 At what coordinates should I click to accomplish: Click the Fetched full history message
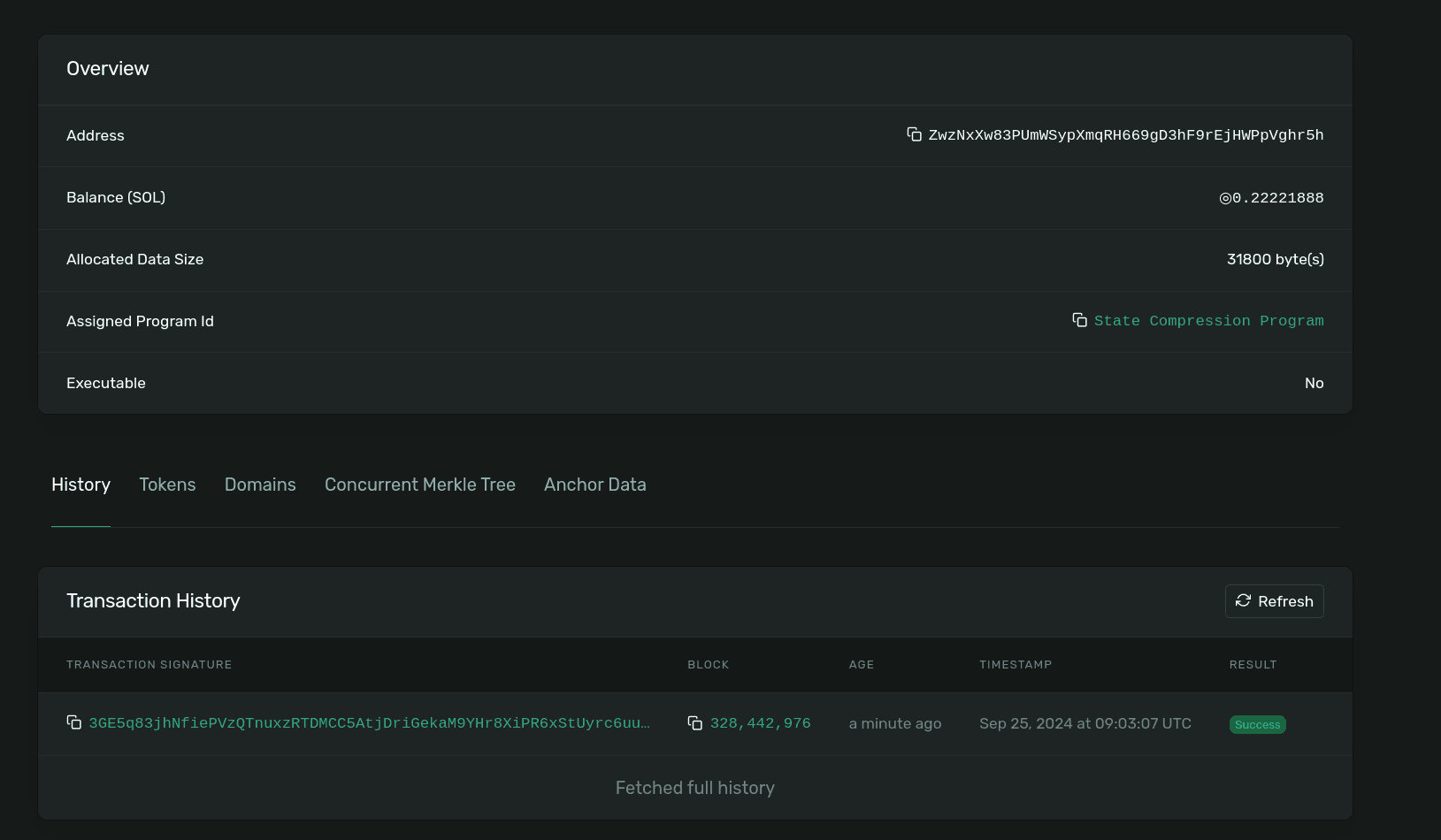694,787
